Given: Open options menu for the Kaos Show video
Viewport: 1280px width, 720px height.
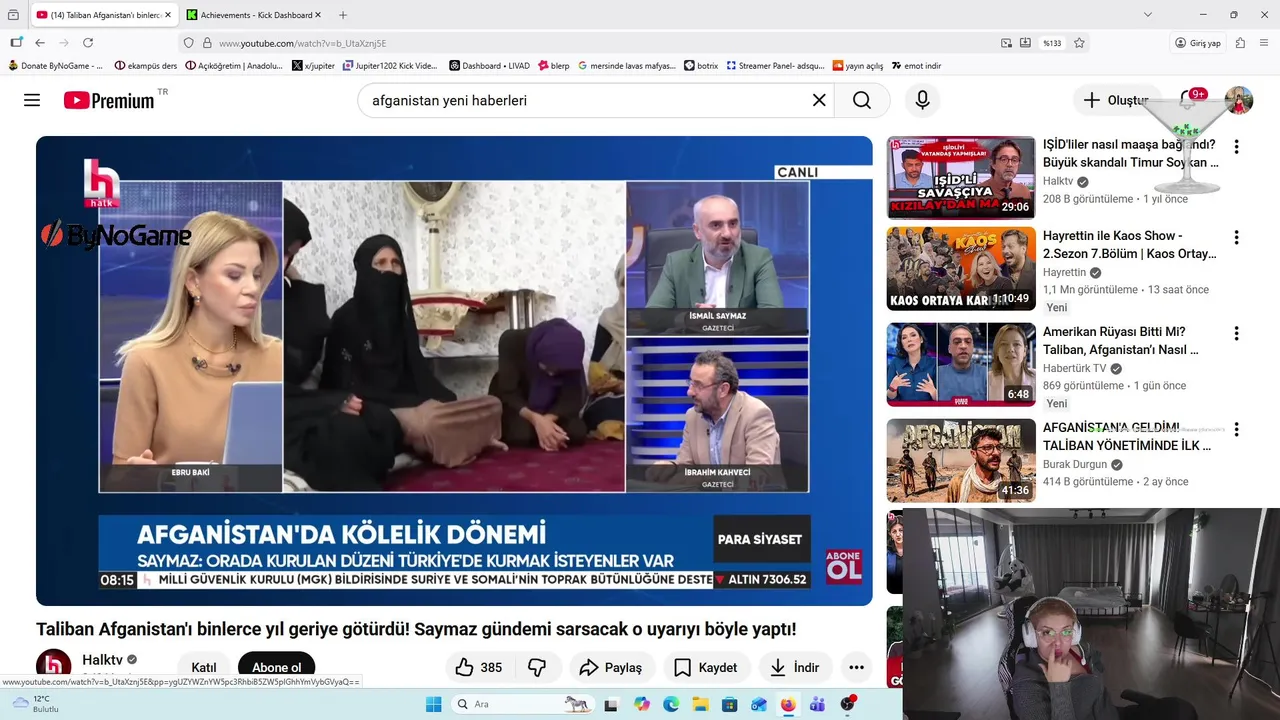Looking at the screenshot, I should [1236, 238].
